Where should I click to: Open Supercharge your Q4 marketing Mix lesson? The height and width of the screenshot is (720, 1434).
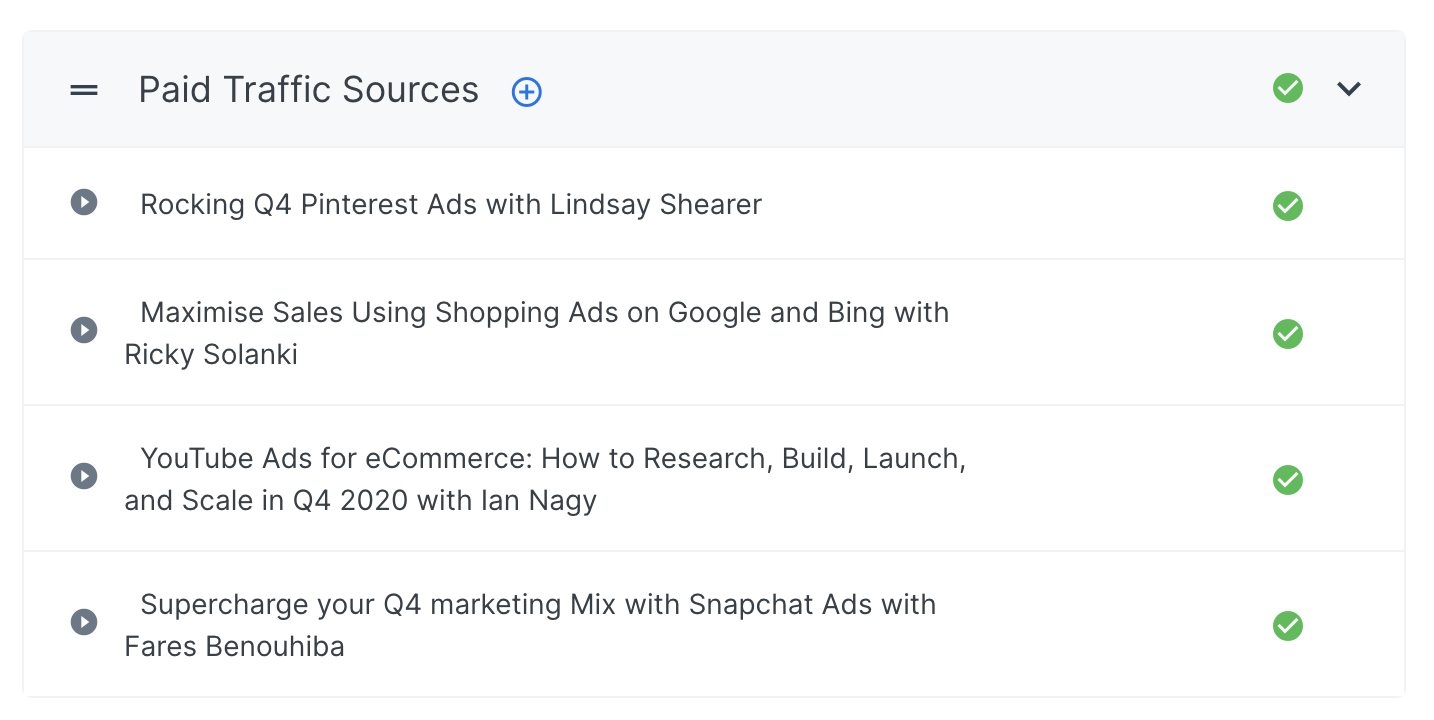click(x=530, y=625)
